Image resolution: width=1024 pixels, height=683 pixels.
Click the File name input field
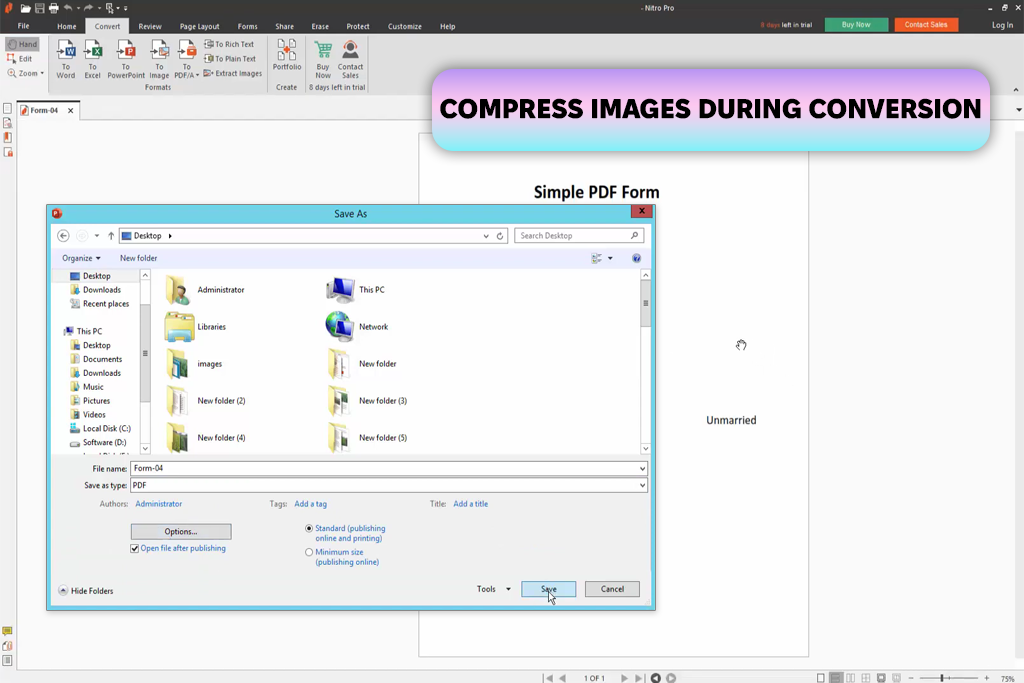pyautogui.click(x=383, y=468)
